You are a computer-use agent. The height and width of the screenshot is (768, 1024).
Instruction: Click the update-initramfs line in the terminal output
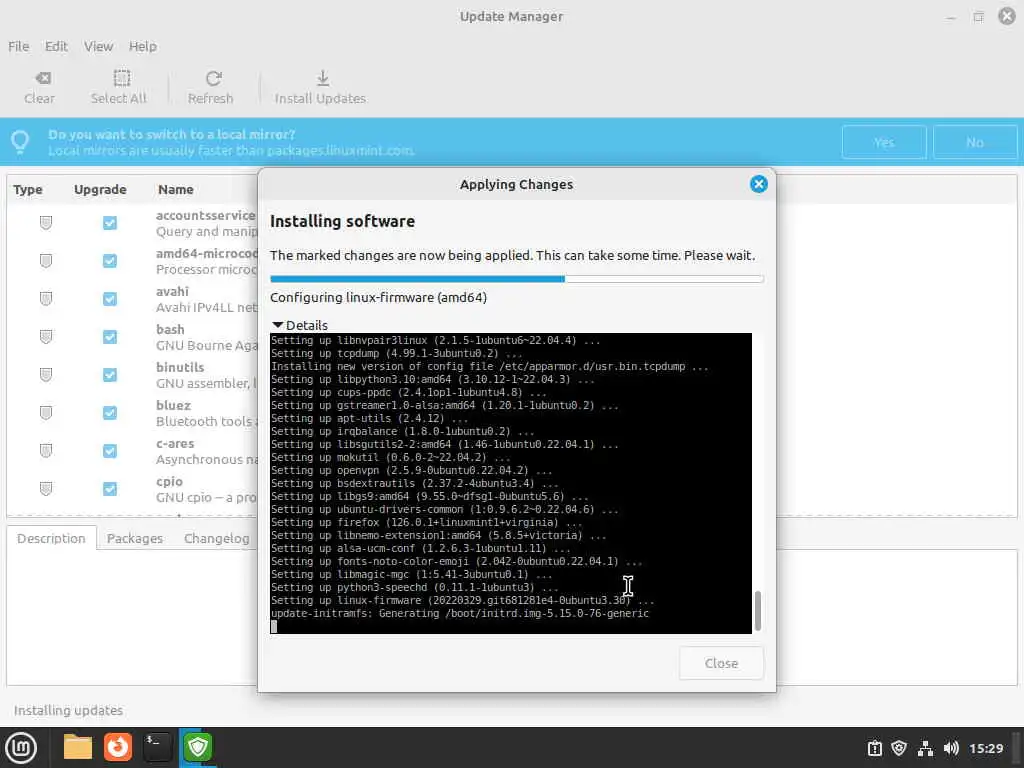point(460,613)
